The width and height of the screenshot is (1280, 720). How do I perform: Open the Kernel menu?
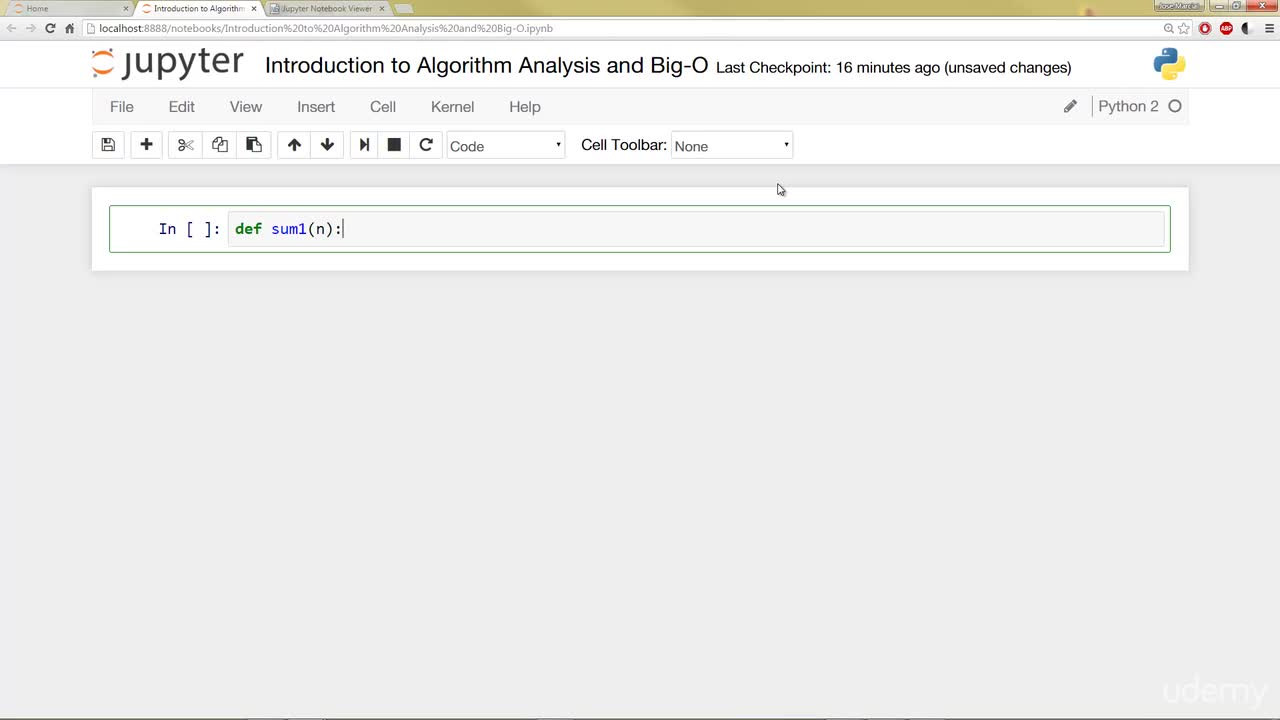pos(452,107)
